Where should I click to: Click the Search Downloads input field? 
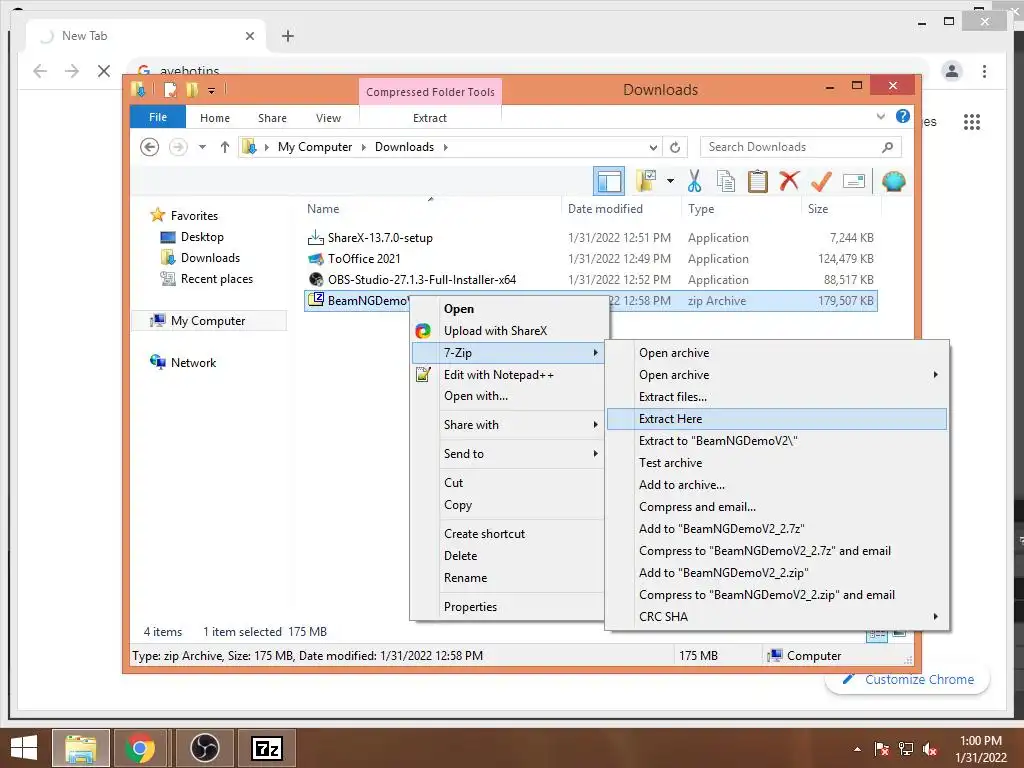tap(800, 147)
